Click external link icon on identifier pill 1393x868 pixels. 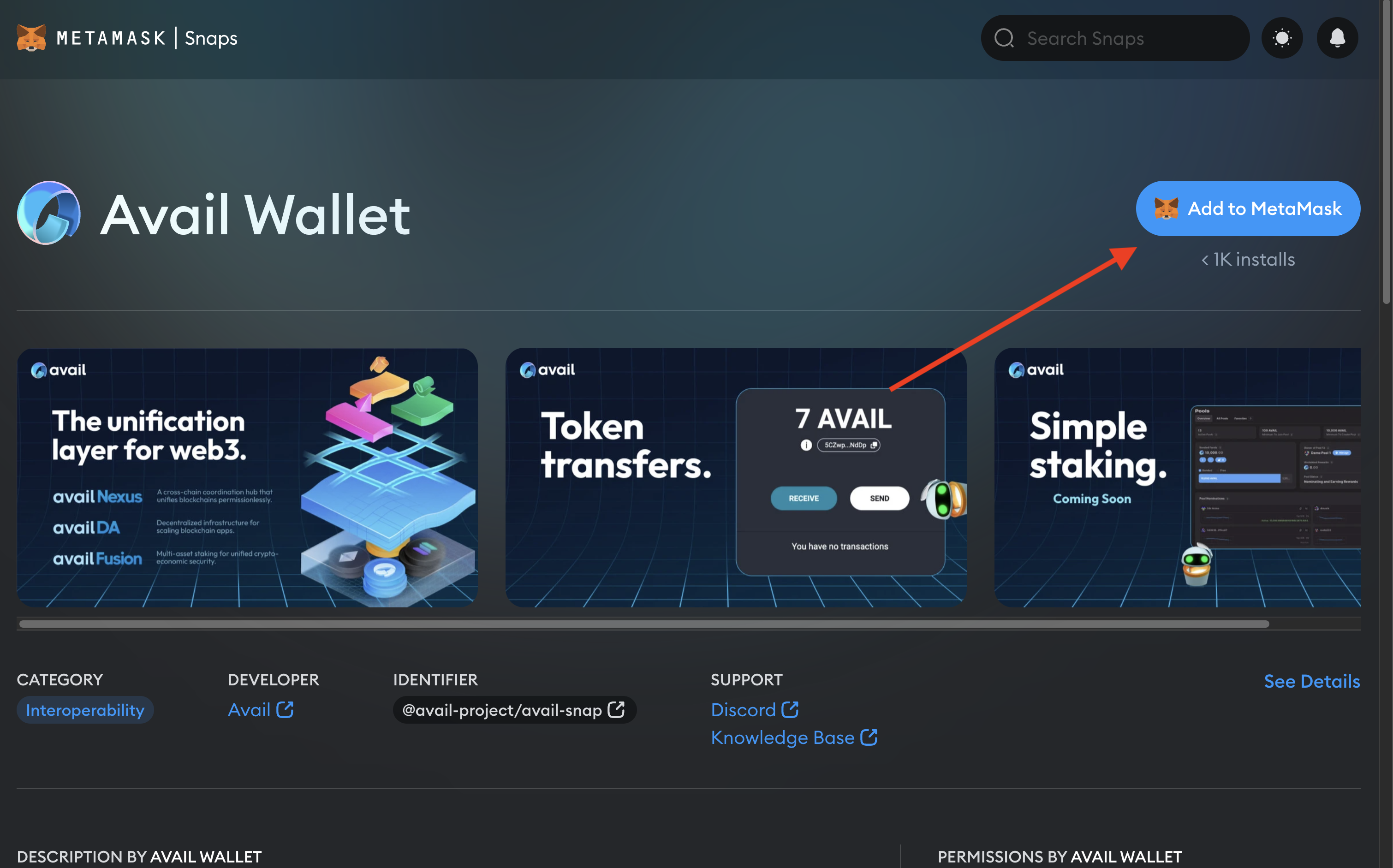616,709
